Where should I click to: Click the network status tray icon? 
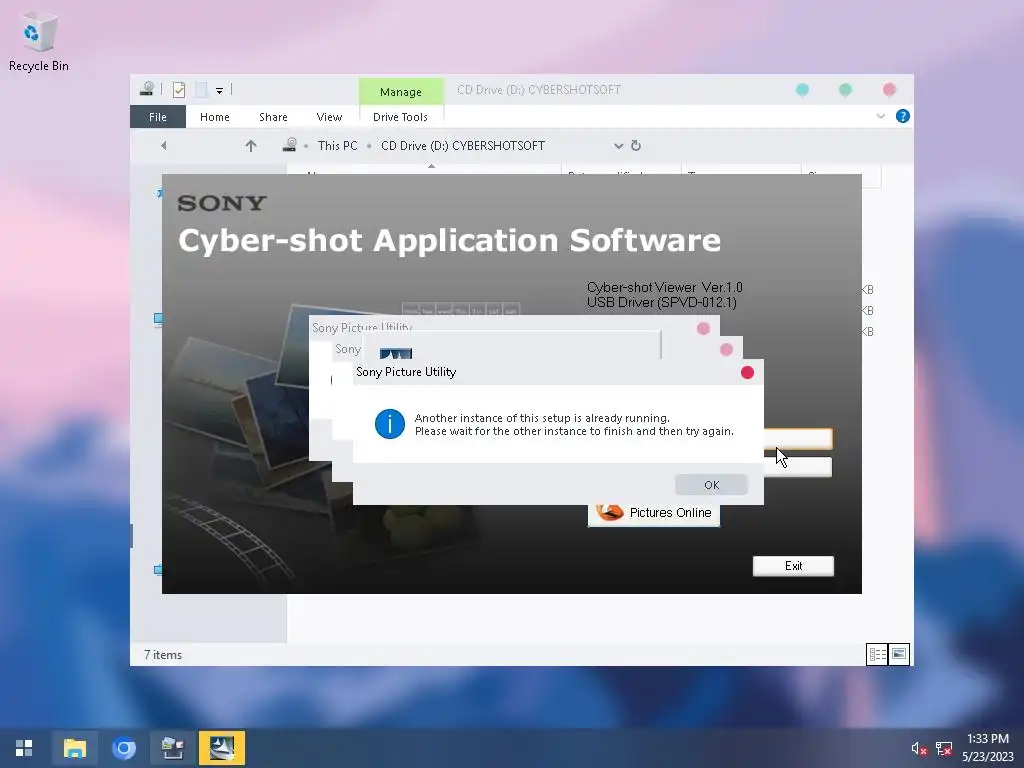coord(944,748)
